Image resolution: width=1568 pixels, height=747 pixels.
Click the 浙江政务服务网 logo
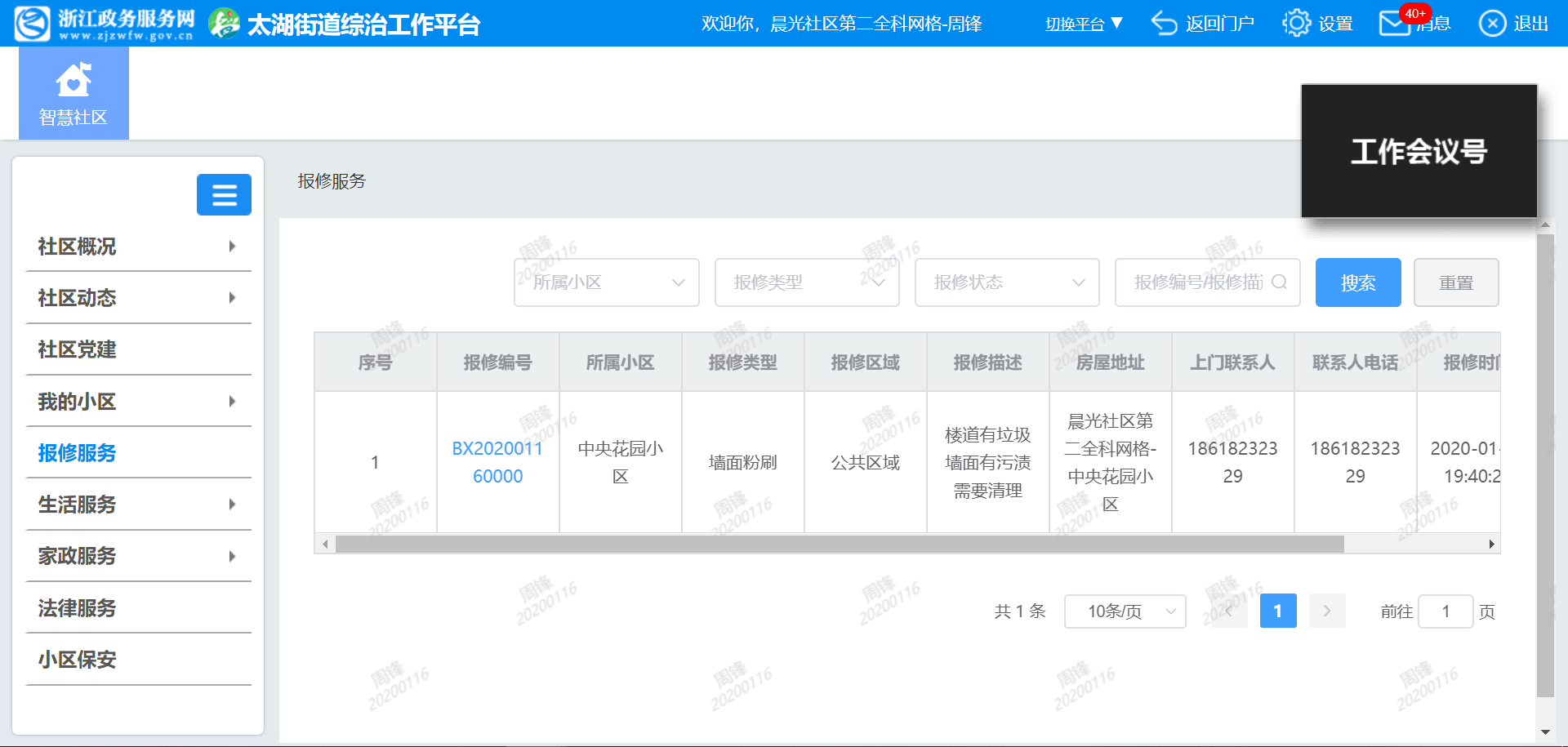[105, 24]
